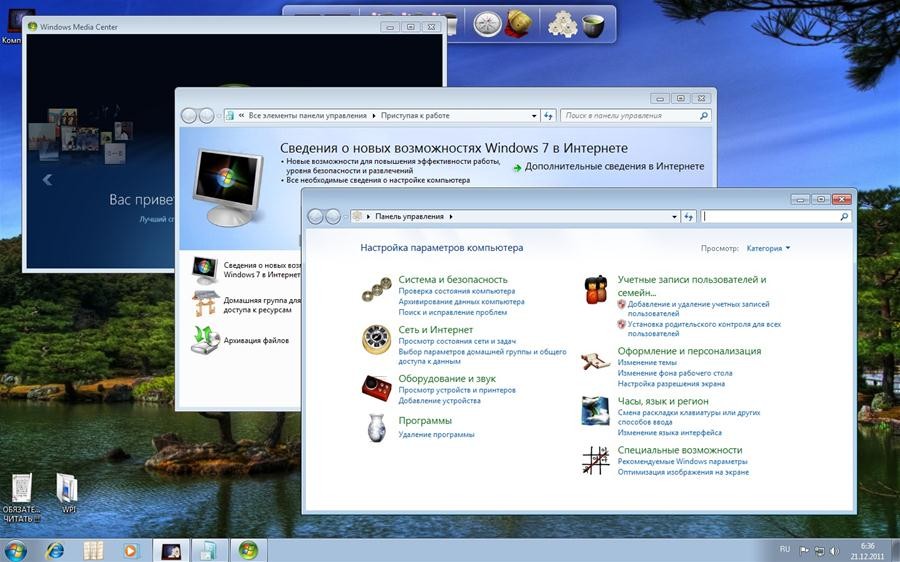Open 'Часы, язык и регион' category link
Image resolution: width=900 pixels, height=562 pixels.
click(x=663, y=401)
